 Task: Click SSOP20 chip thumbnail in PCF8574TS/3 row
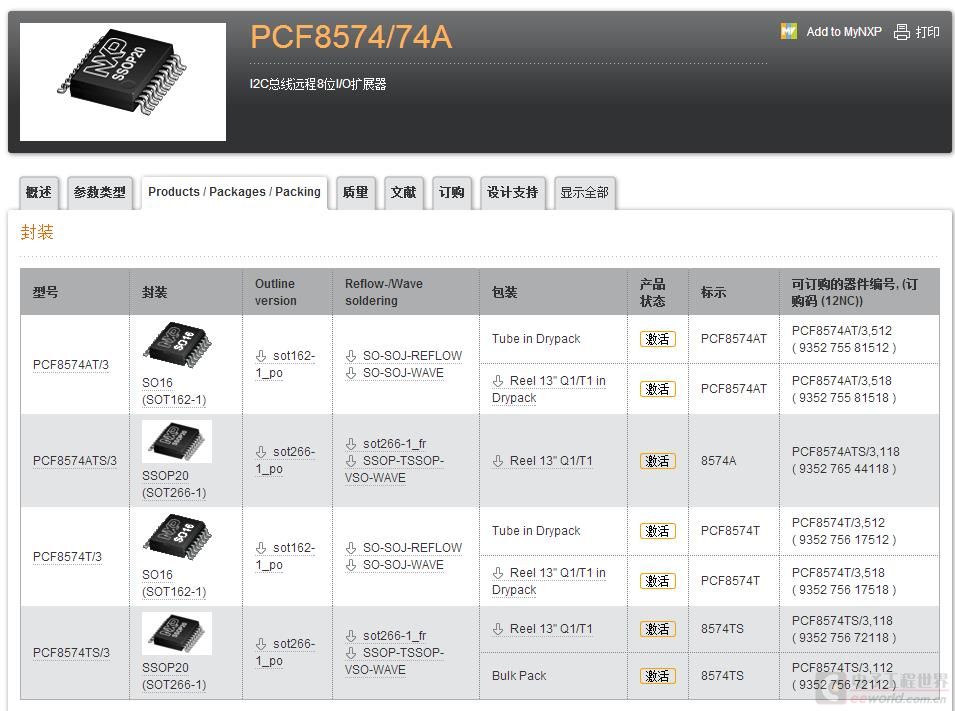pos(177,634)
